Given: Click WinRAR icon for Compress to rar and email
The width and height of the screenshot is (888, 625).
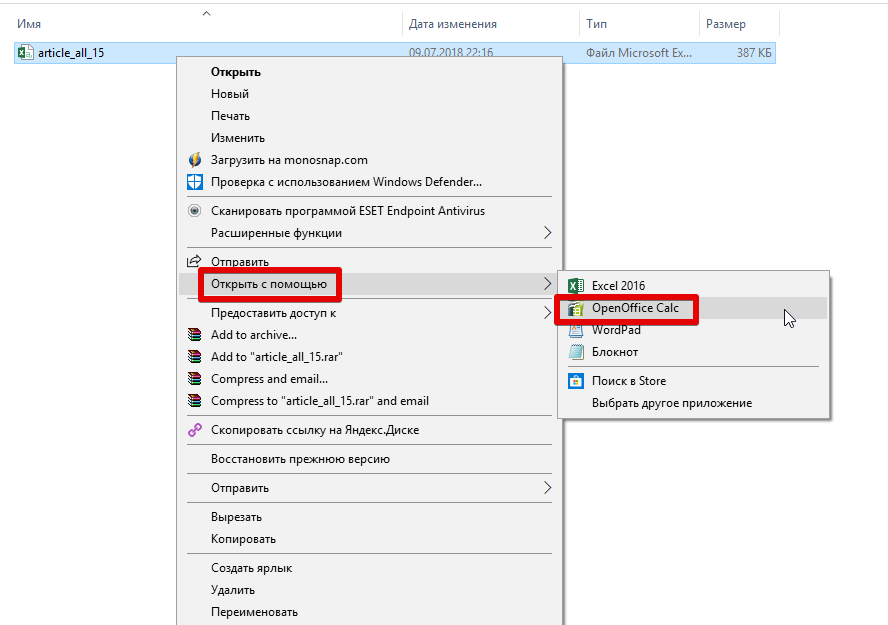Looking at the screenshot, I should click(x=195, y=401).
